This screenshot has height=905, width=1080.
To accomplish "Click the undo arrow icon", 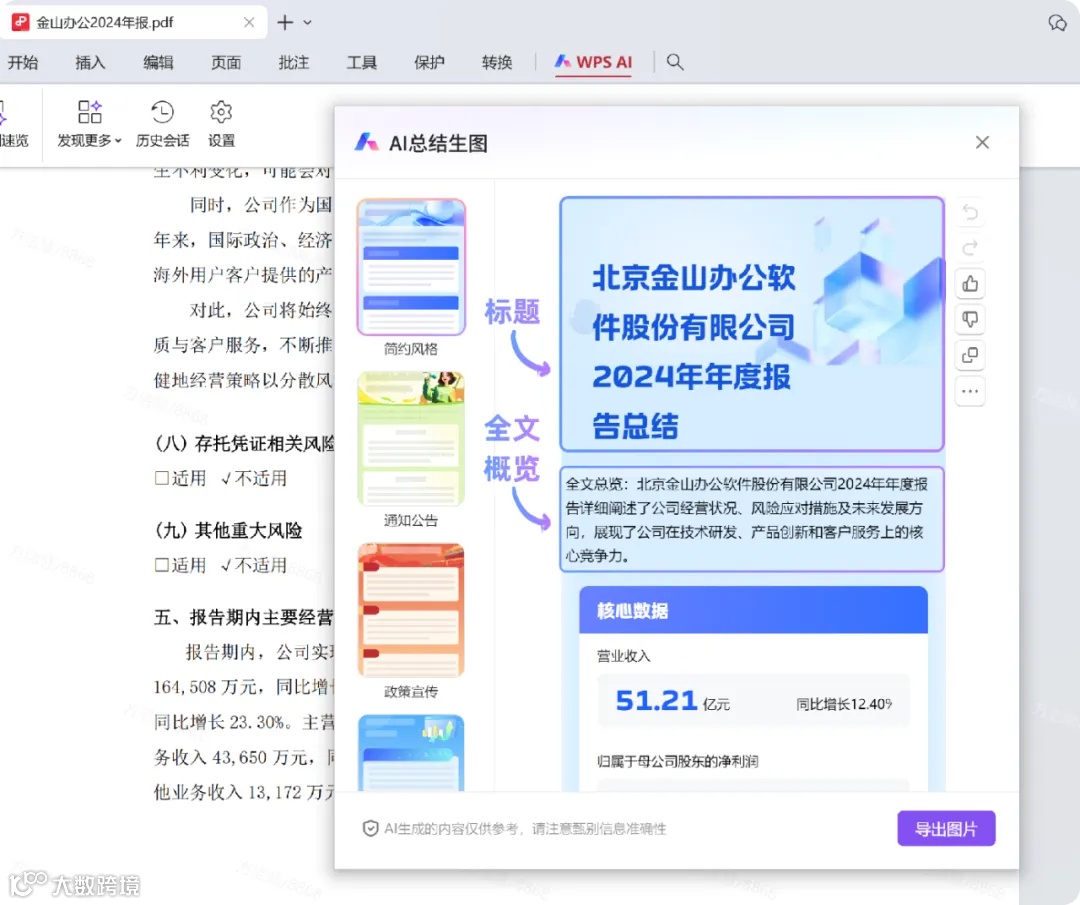I will point(970,212).
